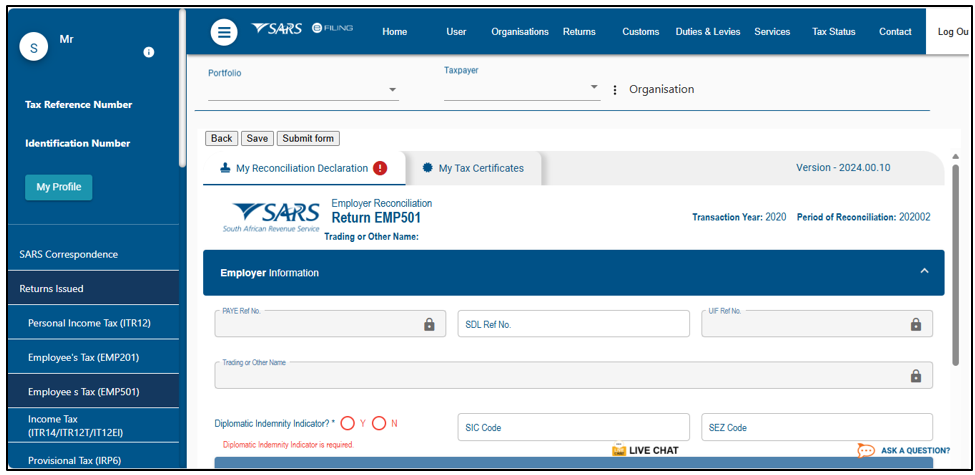Select Y for Diplomatic Indemnity Indicator
This screenshot has height=475, width=975.
coord(348,423)
